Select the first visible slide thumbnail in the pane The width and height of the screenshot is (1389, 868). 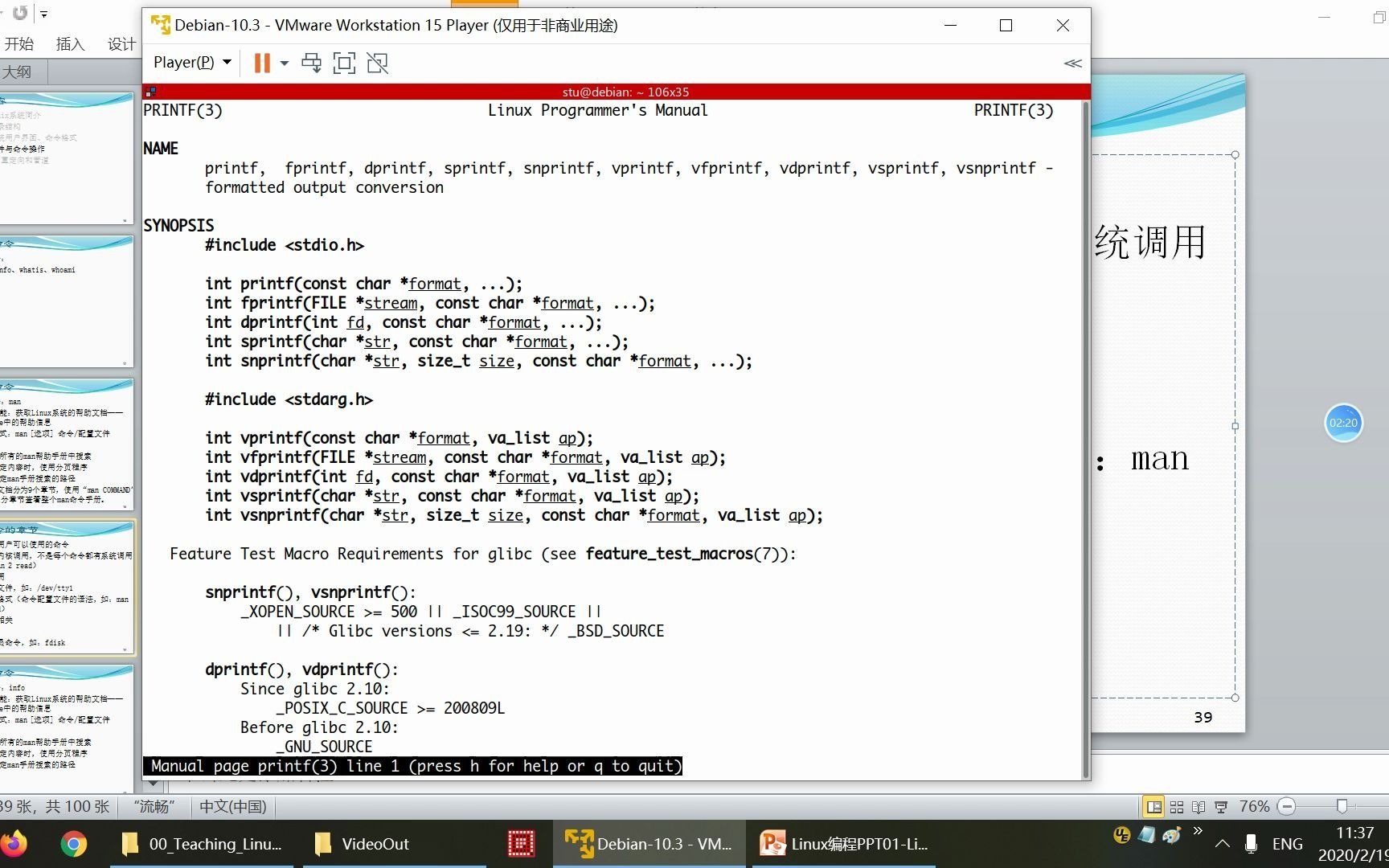point(66,158)
